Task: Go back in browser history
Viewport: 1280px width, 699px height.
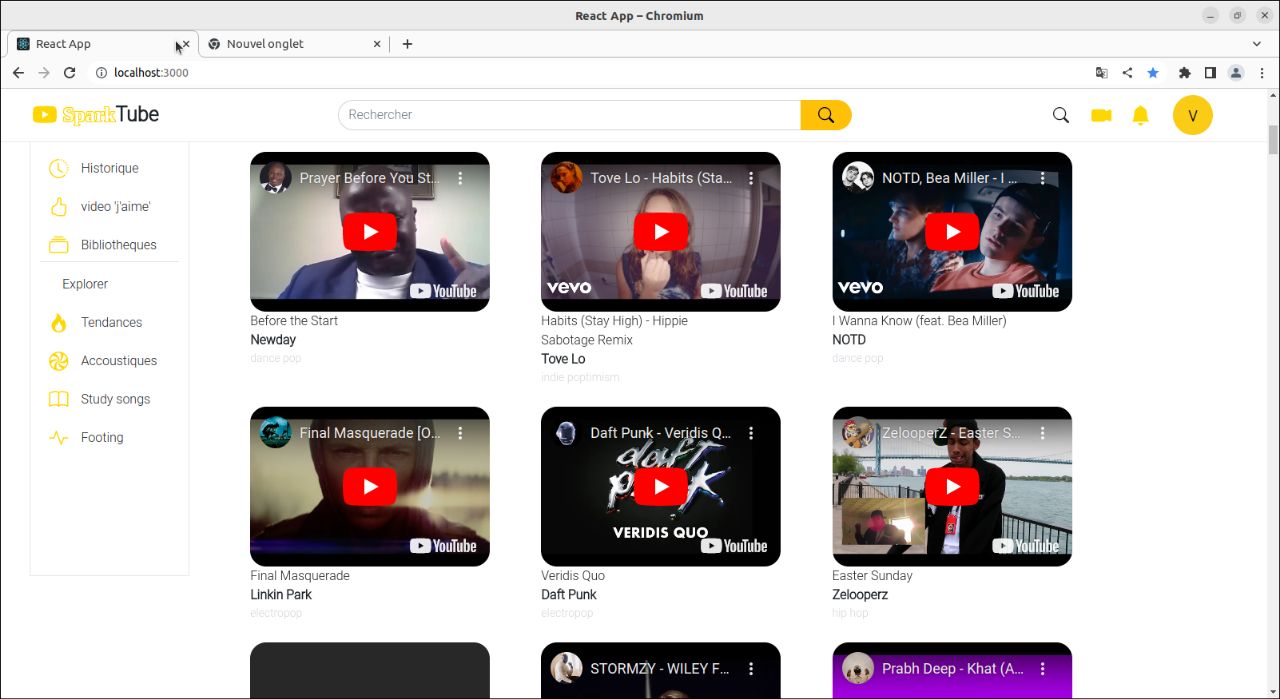Action: 18,73
